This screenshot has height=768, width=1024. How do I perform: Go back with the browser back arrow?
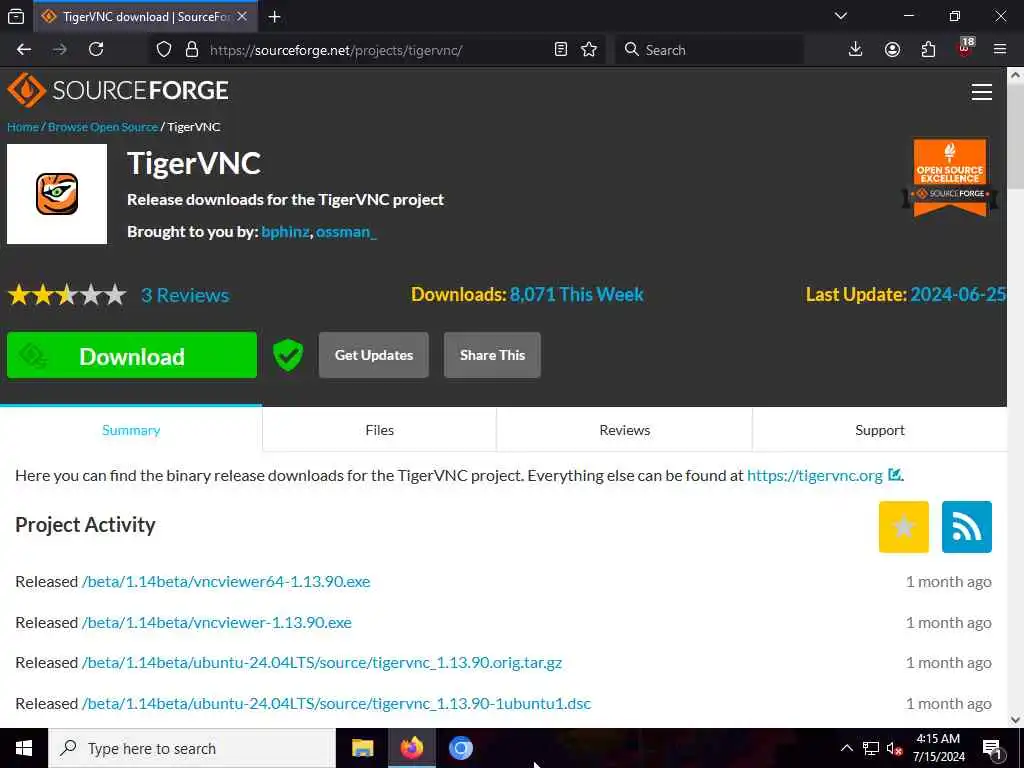(x=24, y=50)
